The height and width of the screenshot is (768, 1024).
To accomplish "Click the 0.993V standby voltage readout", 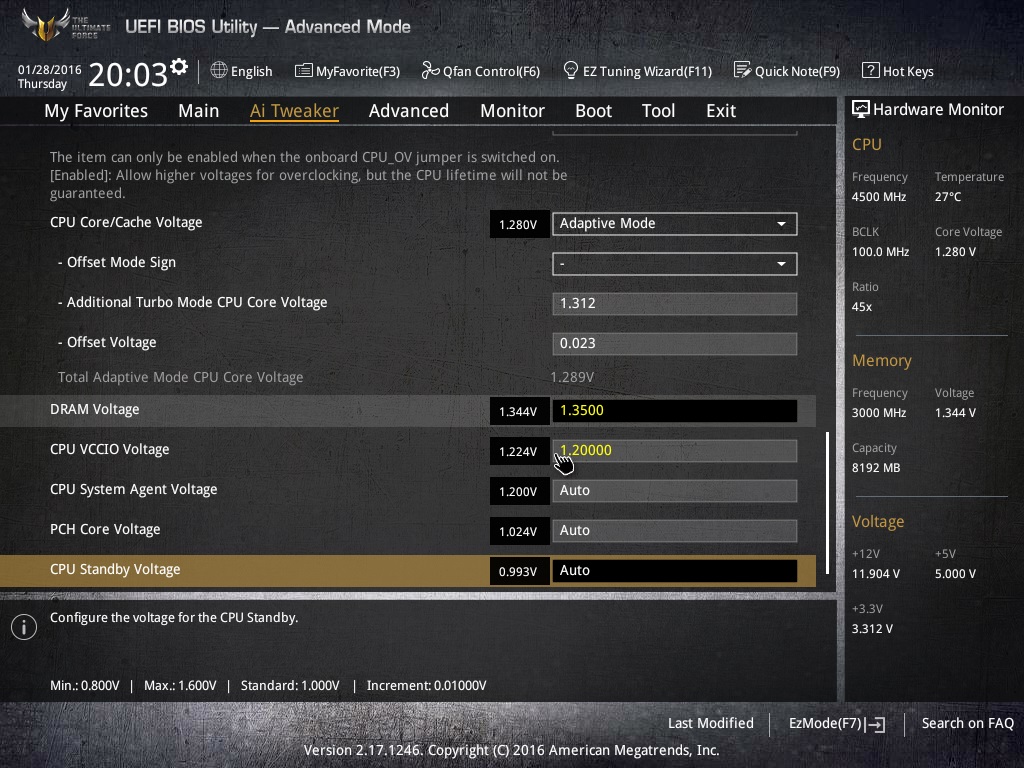I will point(519,571).
